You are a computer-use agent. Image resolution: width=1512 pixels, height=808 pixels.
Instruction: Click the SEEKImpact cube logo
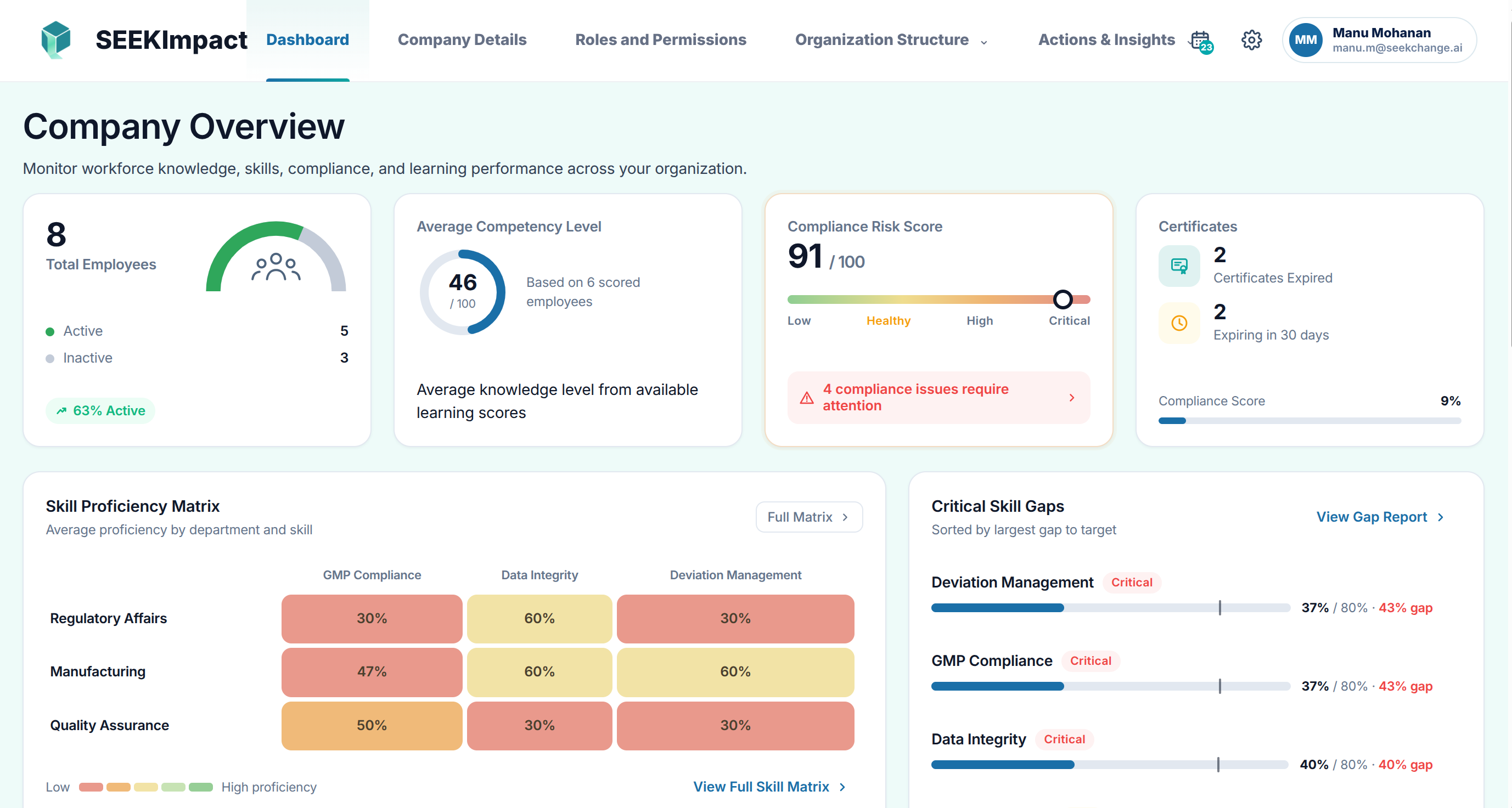[56, 39]
